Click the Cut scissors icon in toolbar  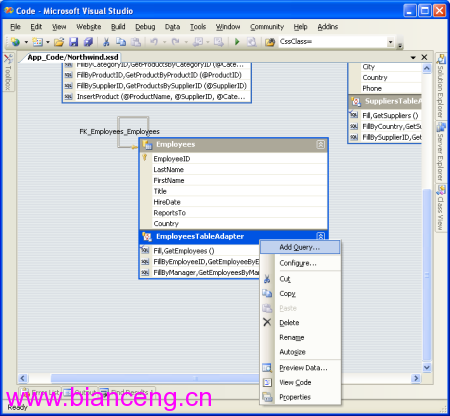tap(106, 42)
